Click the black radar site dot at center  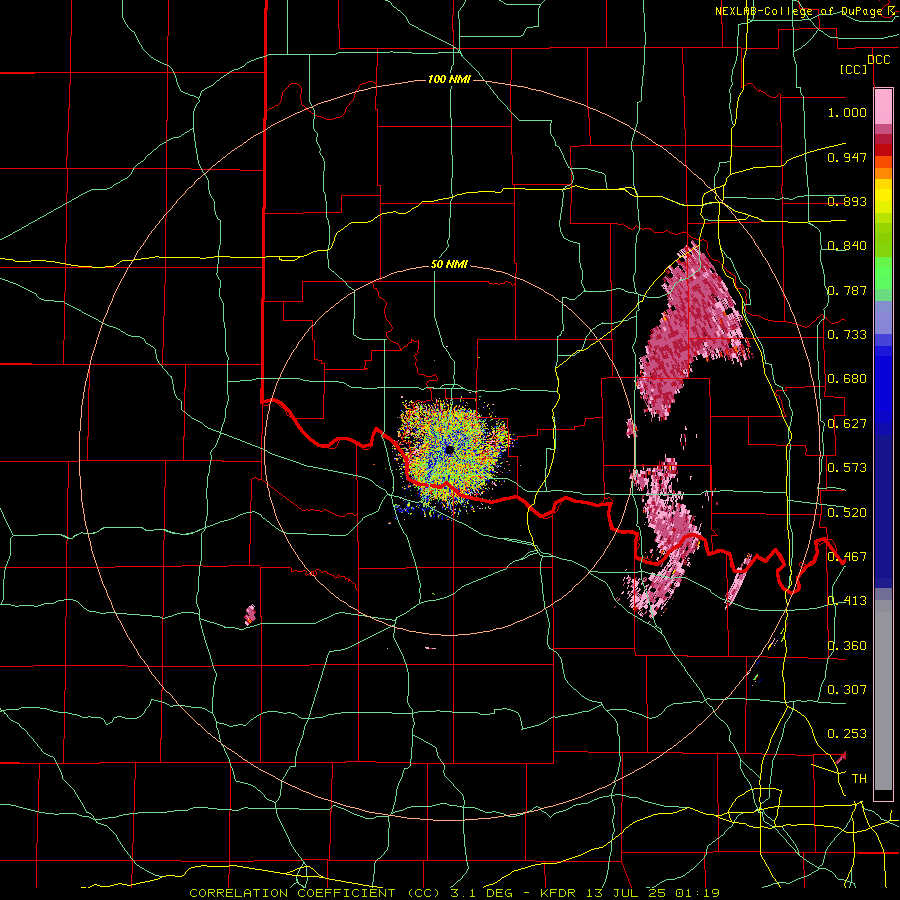click(x=449, y=450)
